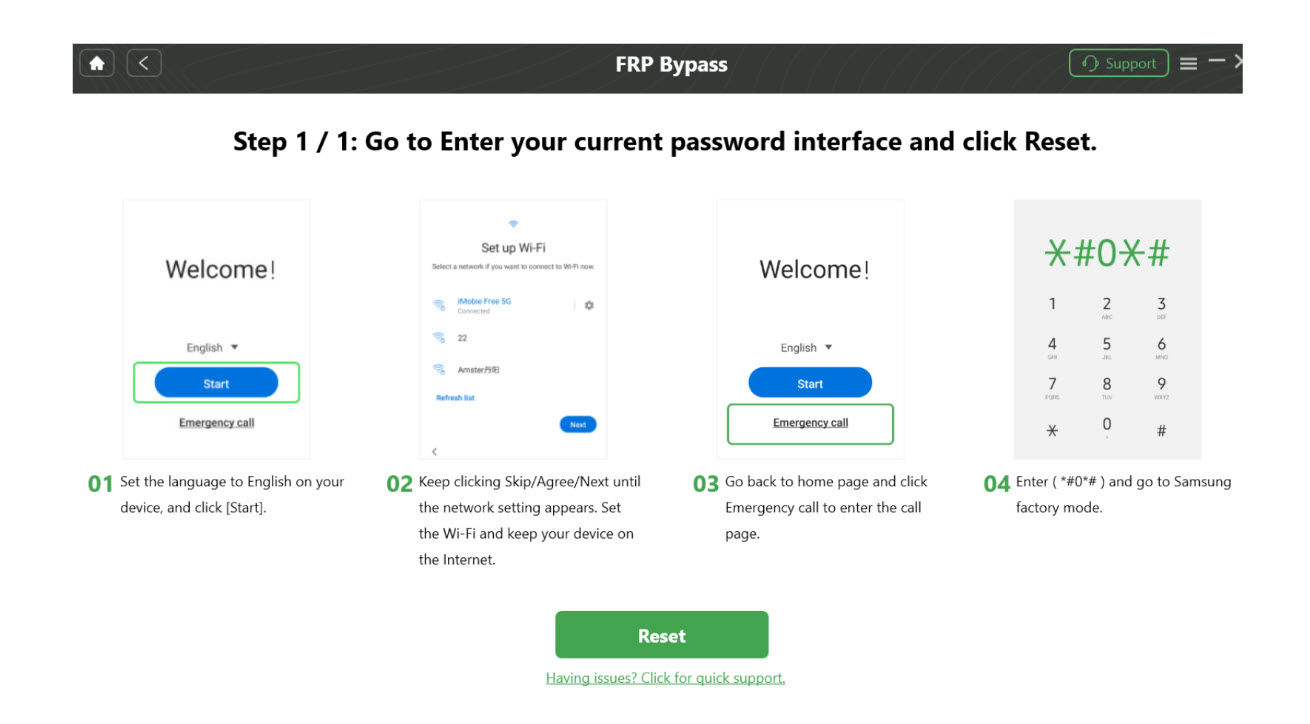This screenshot has height=724, width=1310.
Task: Click the back chevron in step 02 image
Action: tap(434, 452)
